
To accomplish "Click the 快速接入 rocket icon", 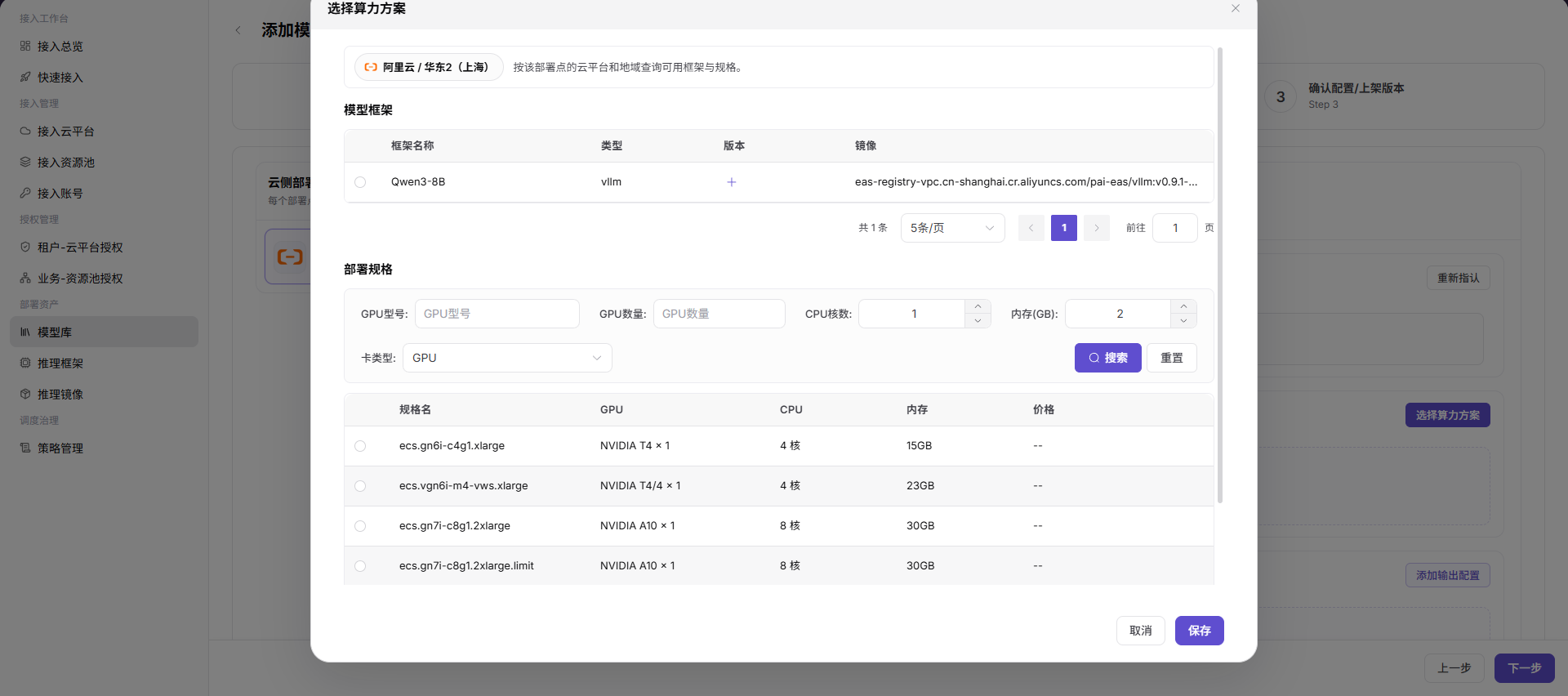I will [25, 77].
